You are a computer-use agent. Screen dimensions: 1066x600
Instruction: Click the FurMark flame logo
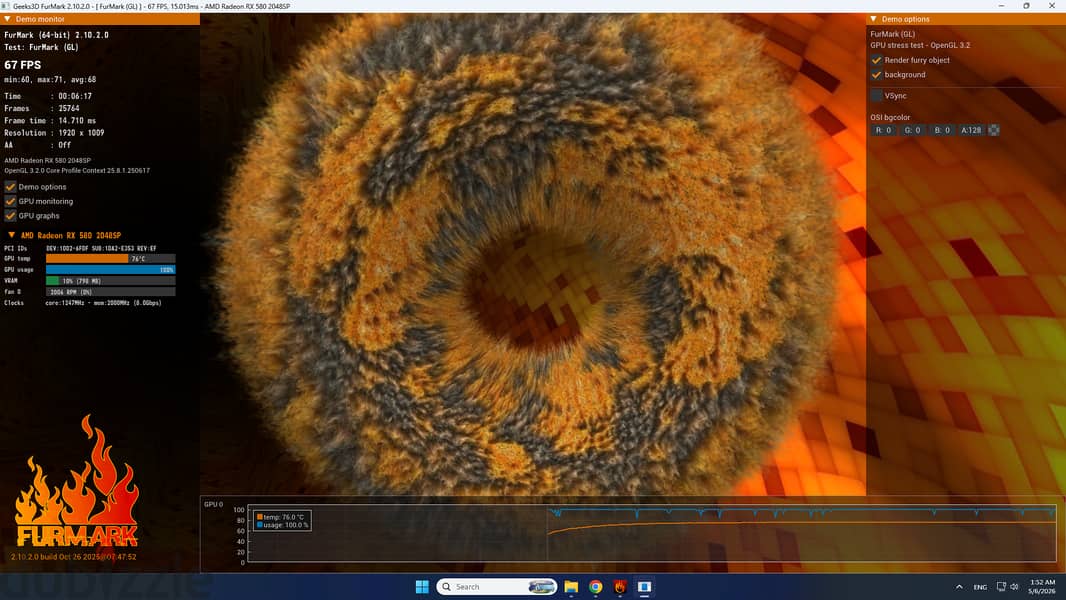click(x=77, y=482)
